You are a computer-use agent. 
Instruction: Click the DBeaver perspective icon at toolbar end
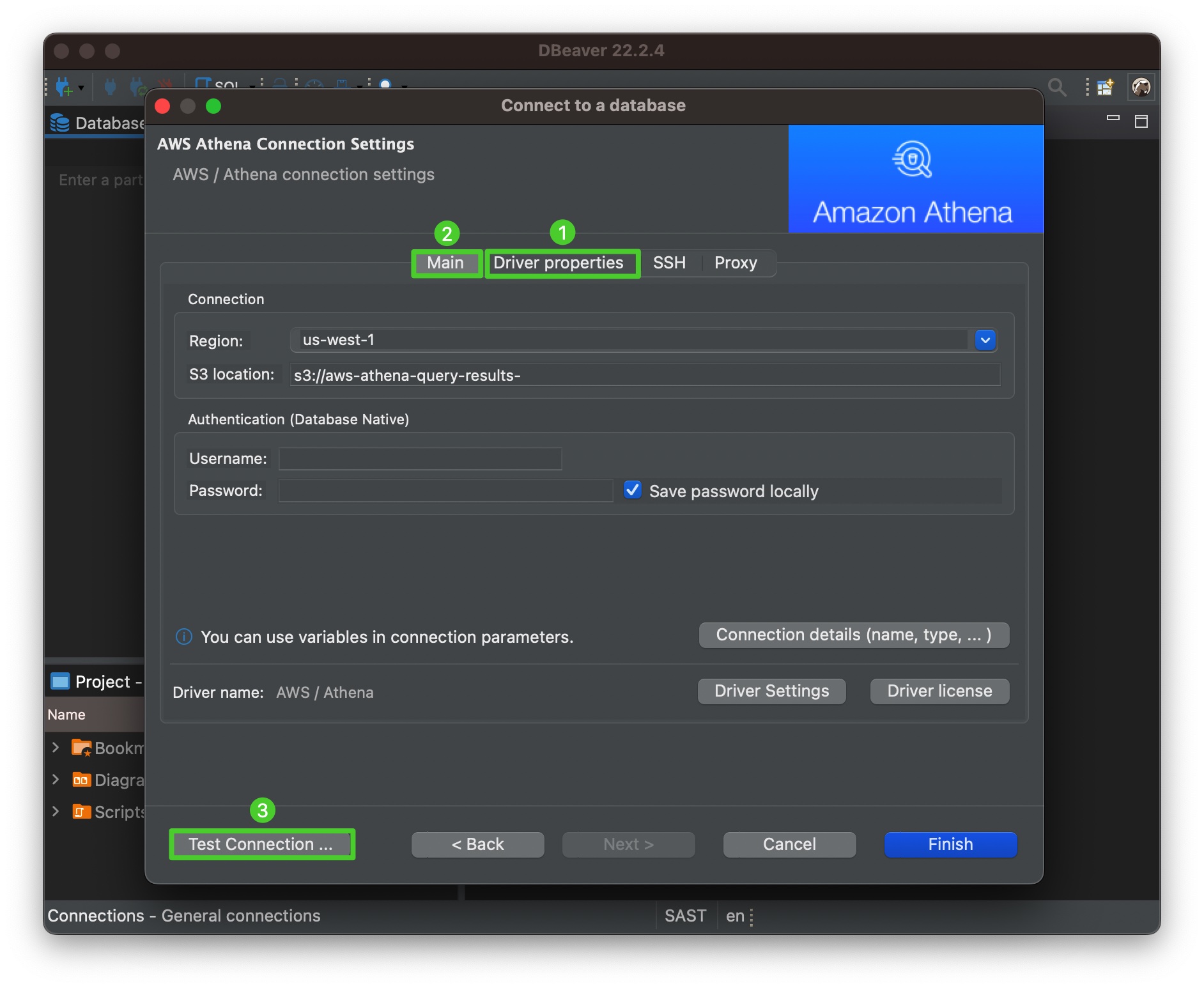click(1141, 86)
